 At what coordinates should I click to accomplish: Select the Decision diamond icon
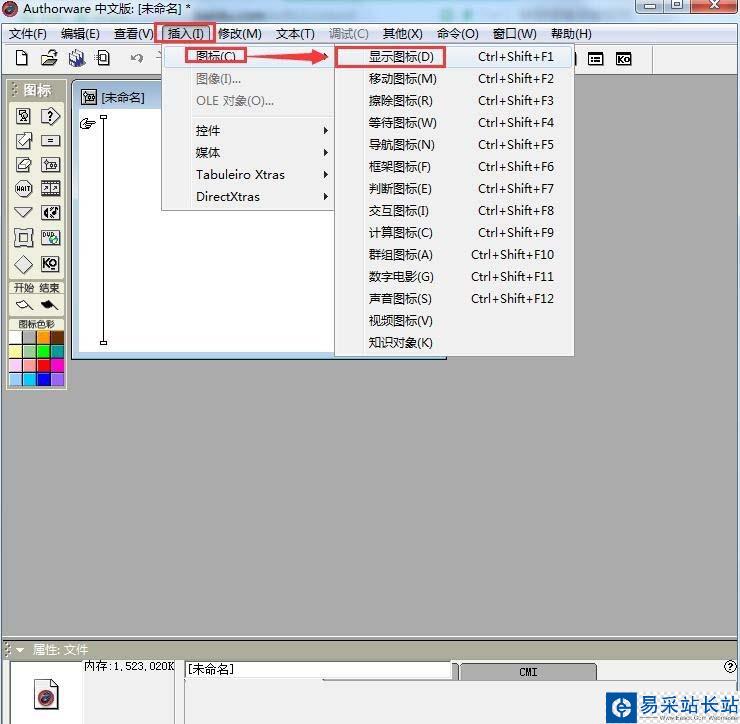(x=23, y=264)
